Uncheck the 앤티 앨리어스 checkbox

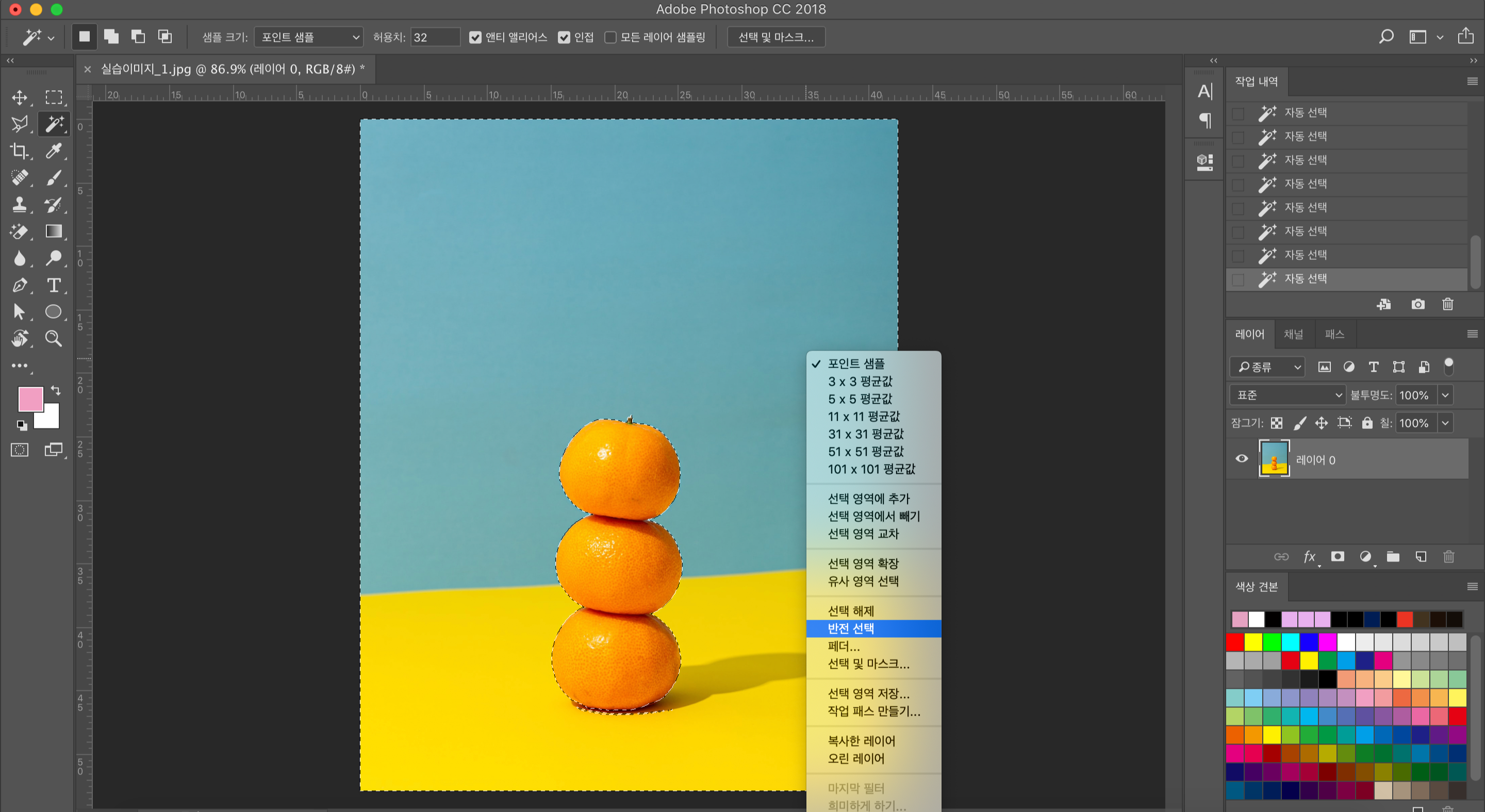click(475, 38)
